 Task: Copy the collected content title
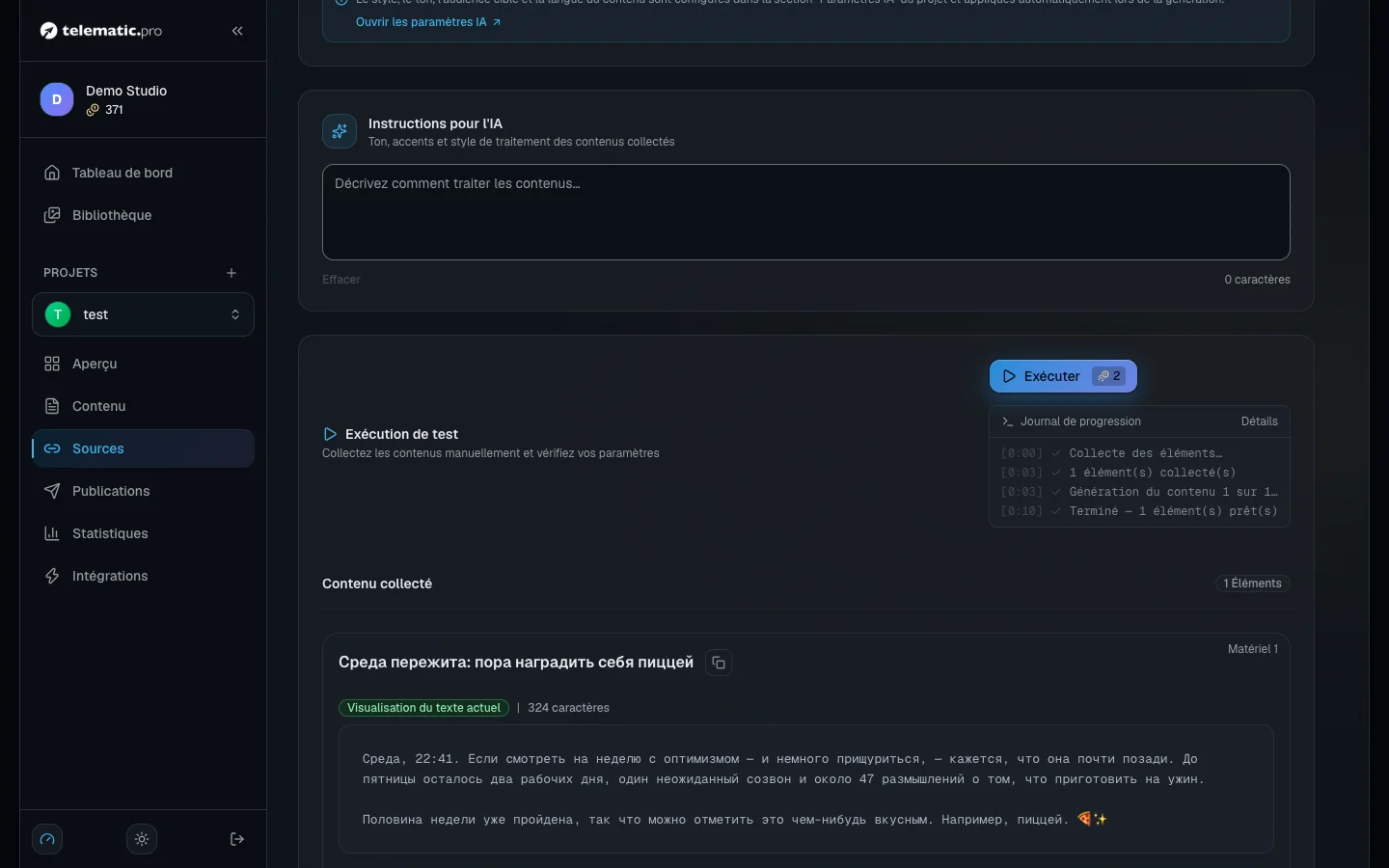(x=719, y=663)
